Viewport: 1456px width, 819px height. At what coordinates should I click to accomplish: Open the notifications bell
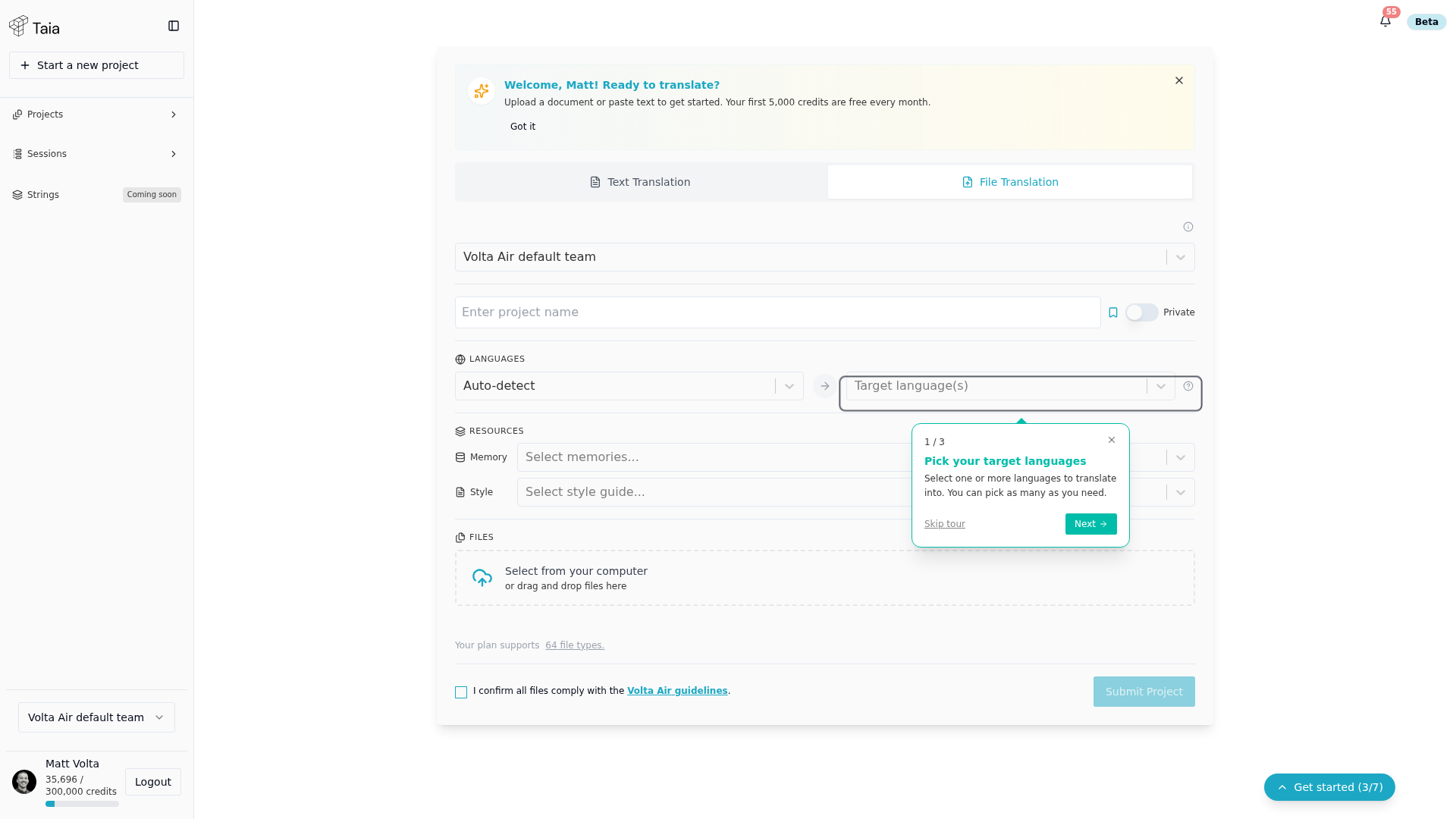(1385, 21)
